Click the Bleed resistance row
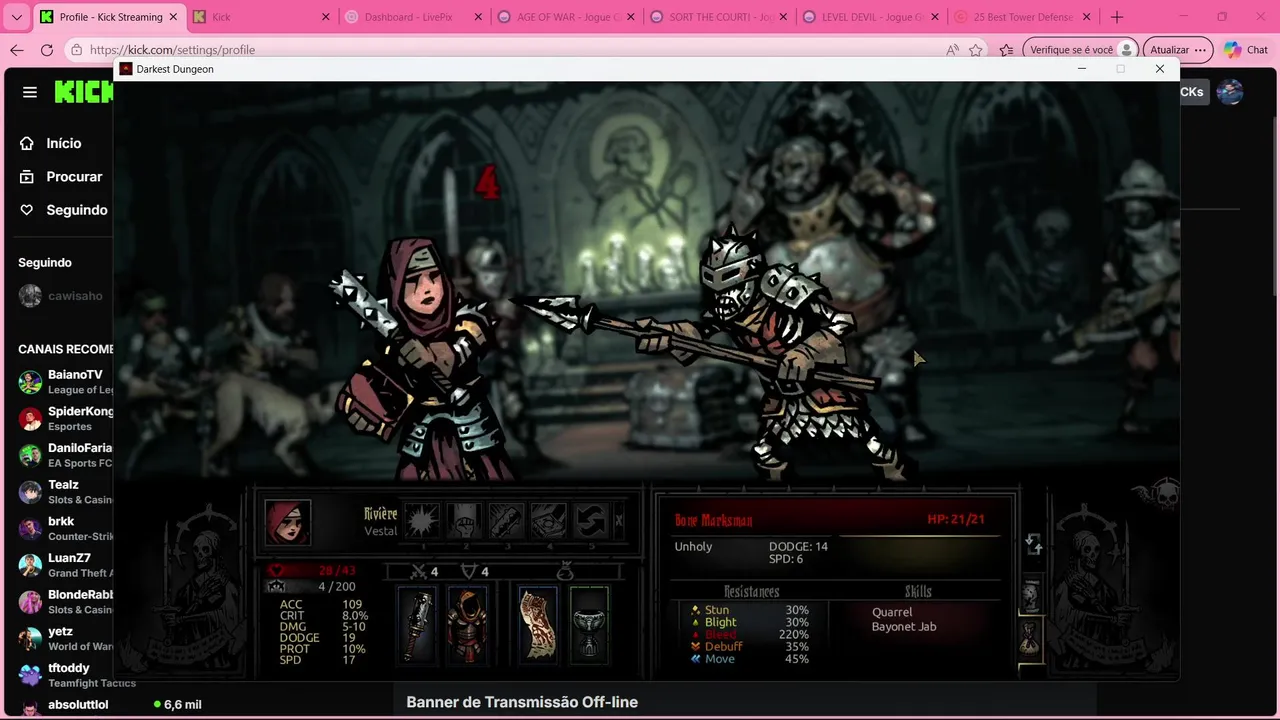Viewport: 1280px width, 720px height. (749, 634)
